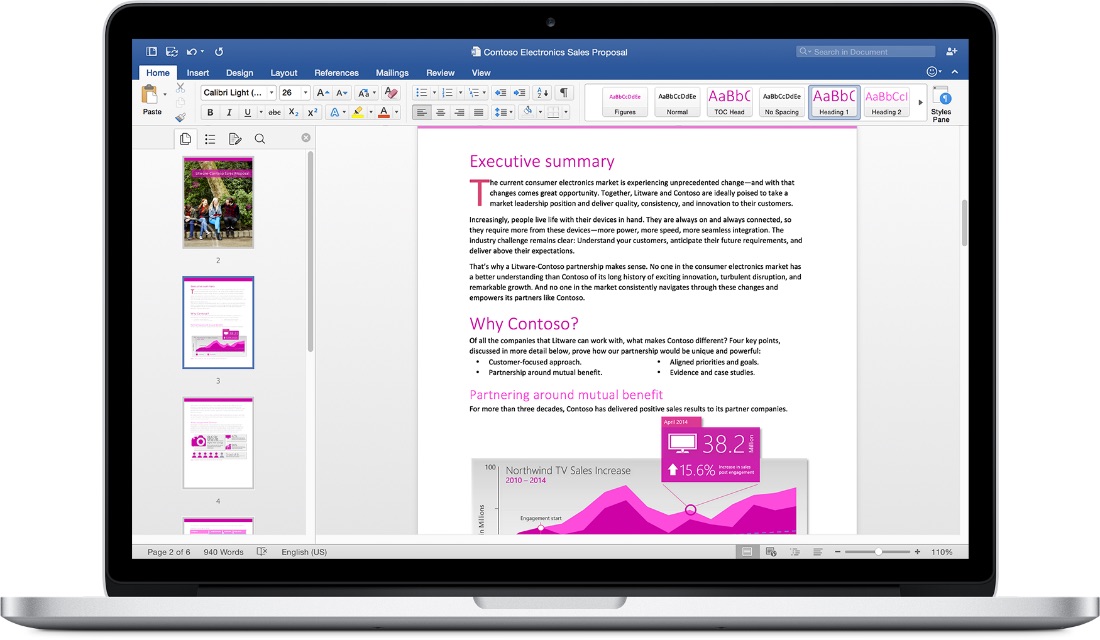Apply the superscript icon

coord(312,112)
